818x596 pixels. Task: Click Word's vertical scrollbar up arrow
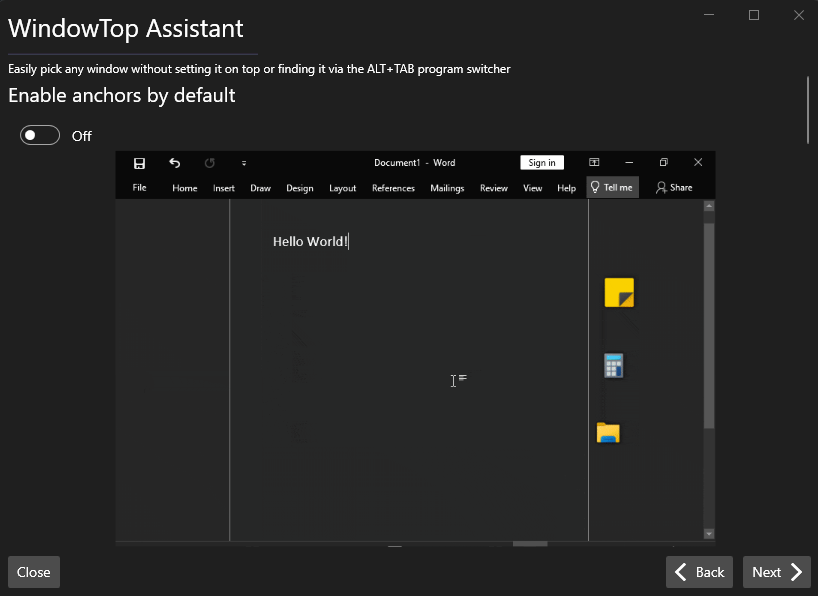pos(708,206)
